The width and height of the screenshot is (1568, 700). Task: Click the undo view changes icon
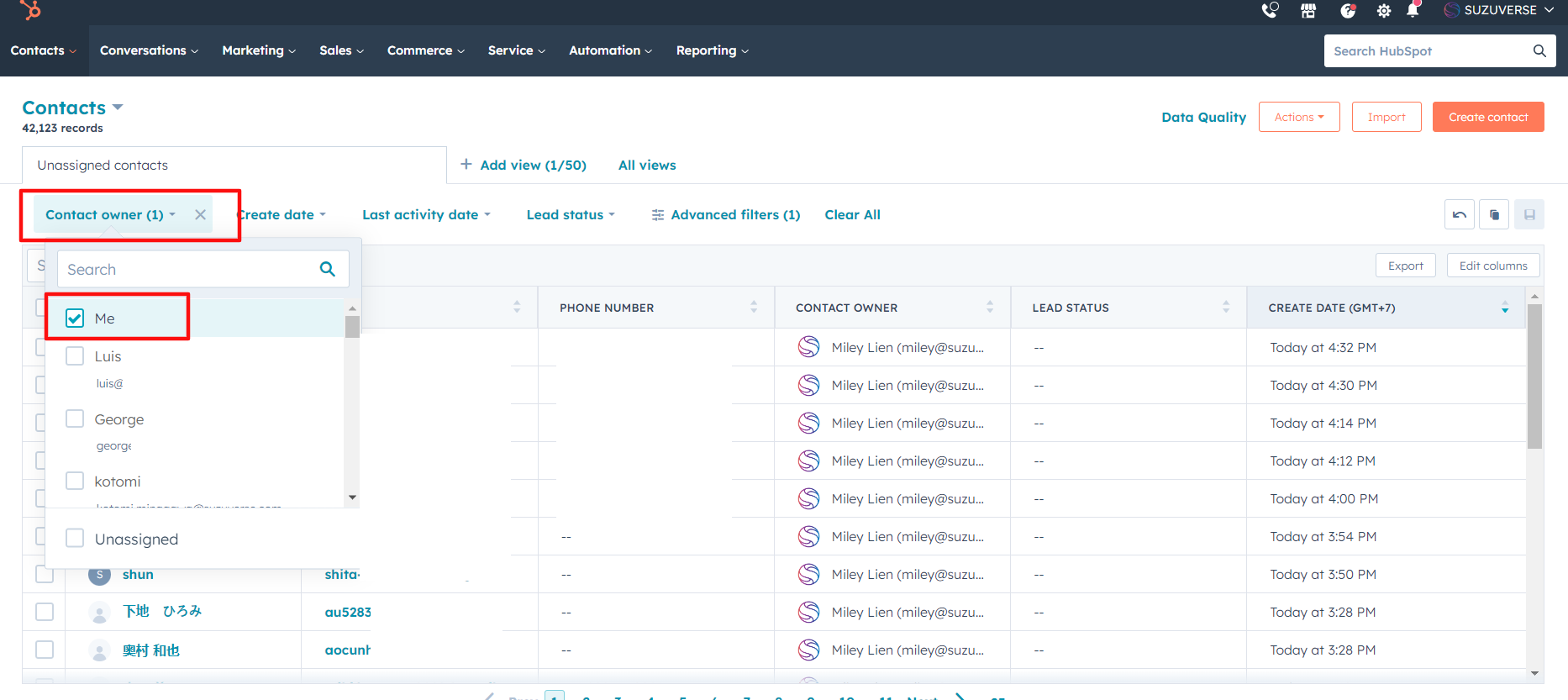pos(1460,214)
